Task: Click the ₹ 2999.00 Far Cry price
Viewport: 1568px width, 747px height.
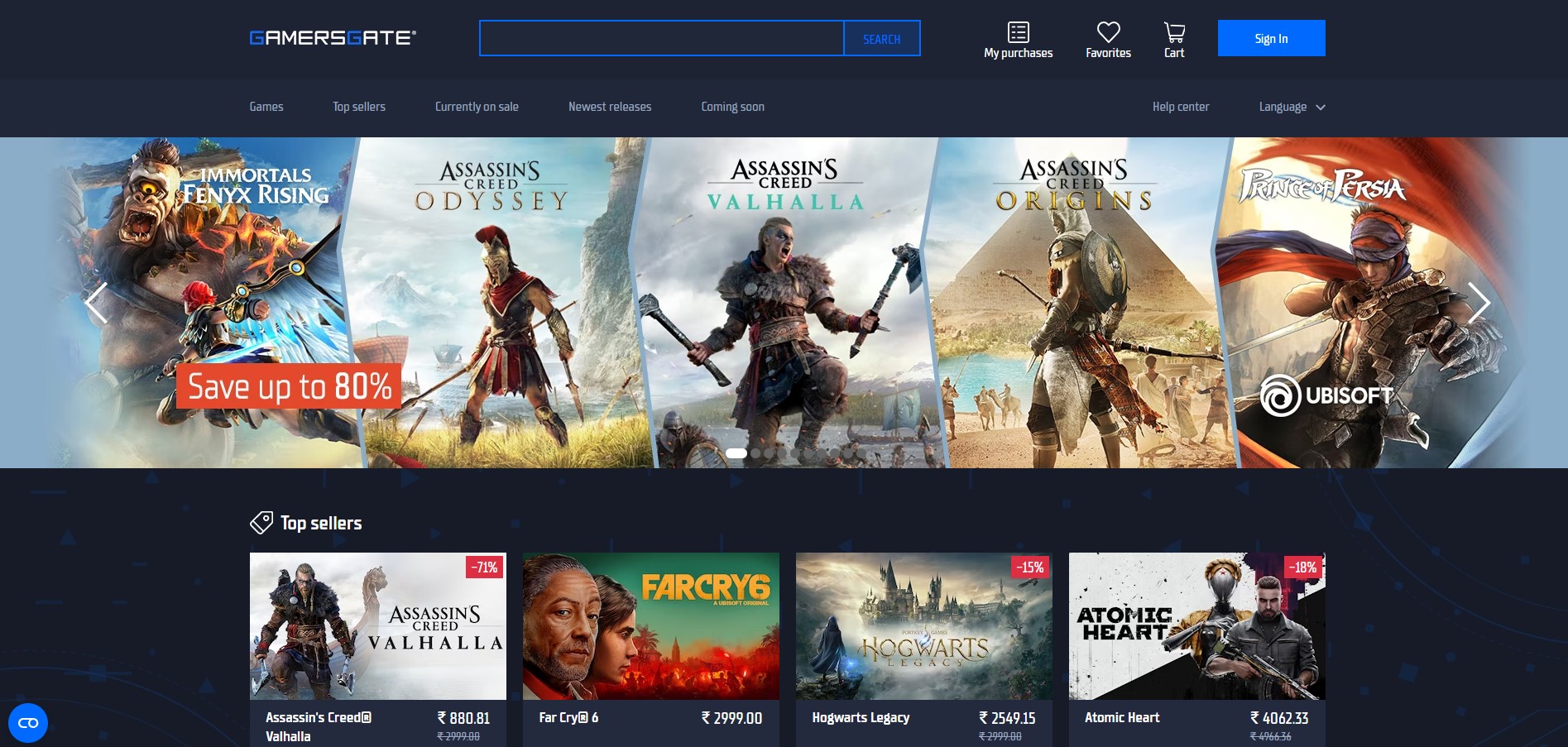Action: 731,718
